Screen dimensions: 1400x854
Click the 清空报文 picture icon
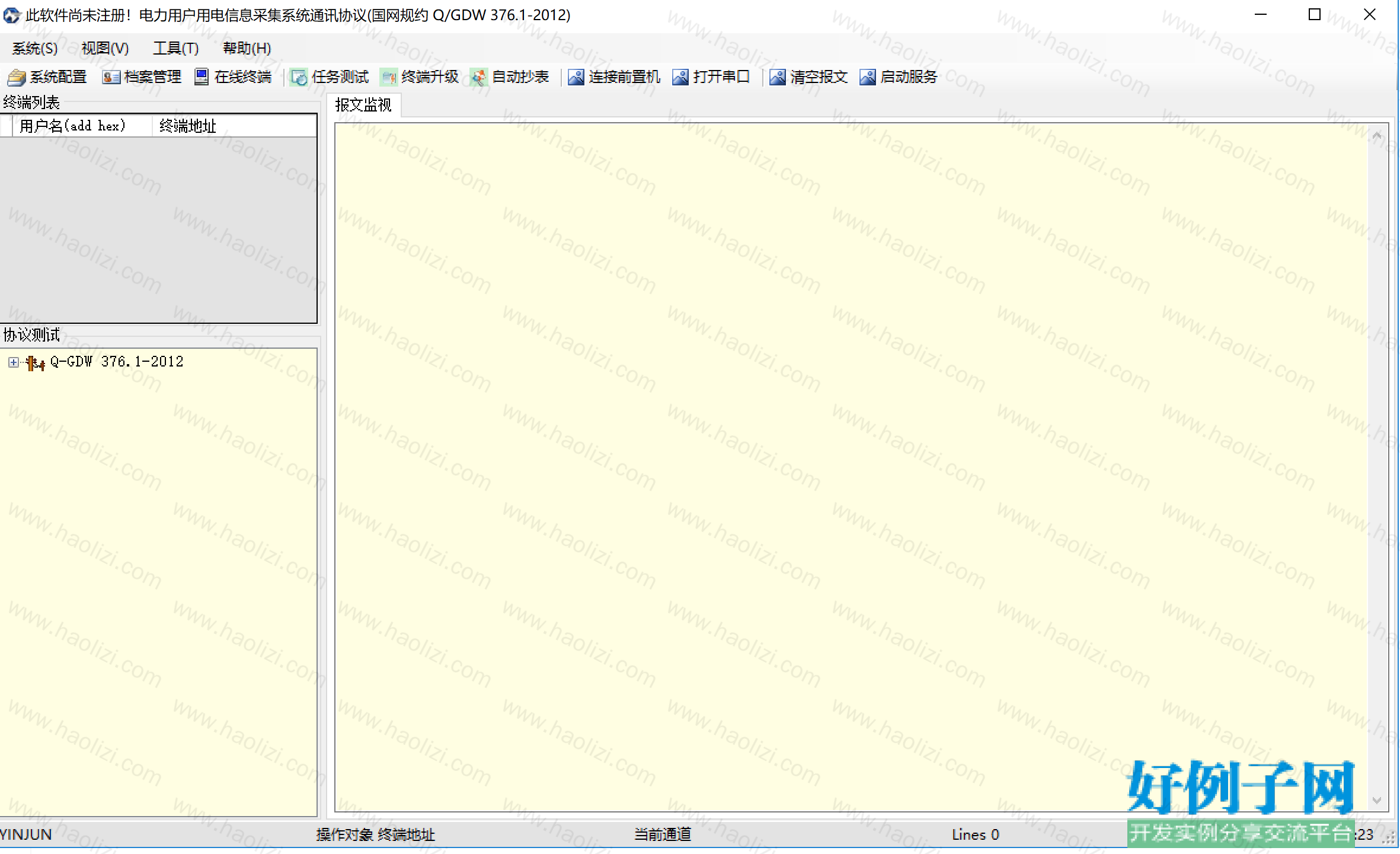(777, 77)
